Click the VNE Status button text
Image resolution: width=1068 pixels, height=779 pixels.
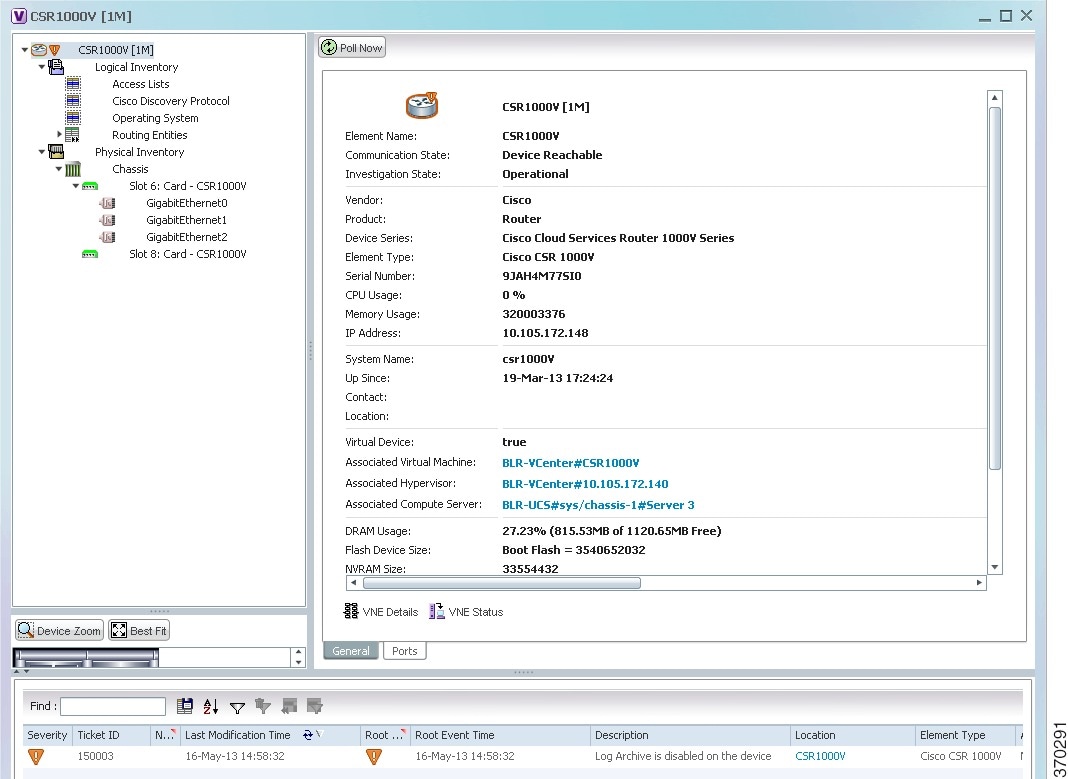[475, 611]
